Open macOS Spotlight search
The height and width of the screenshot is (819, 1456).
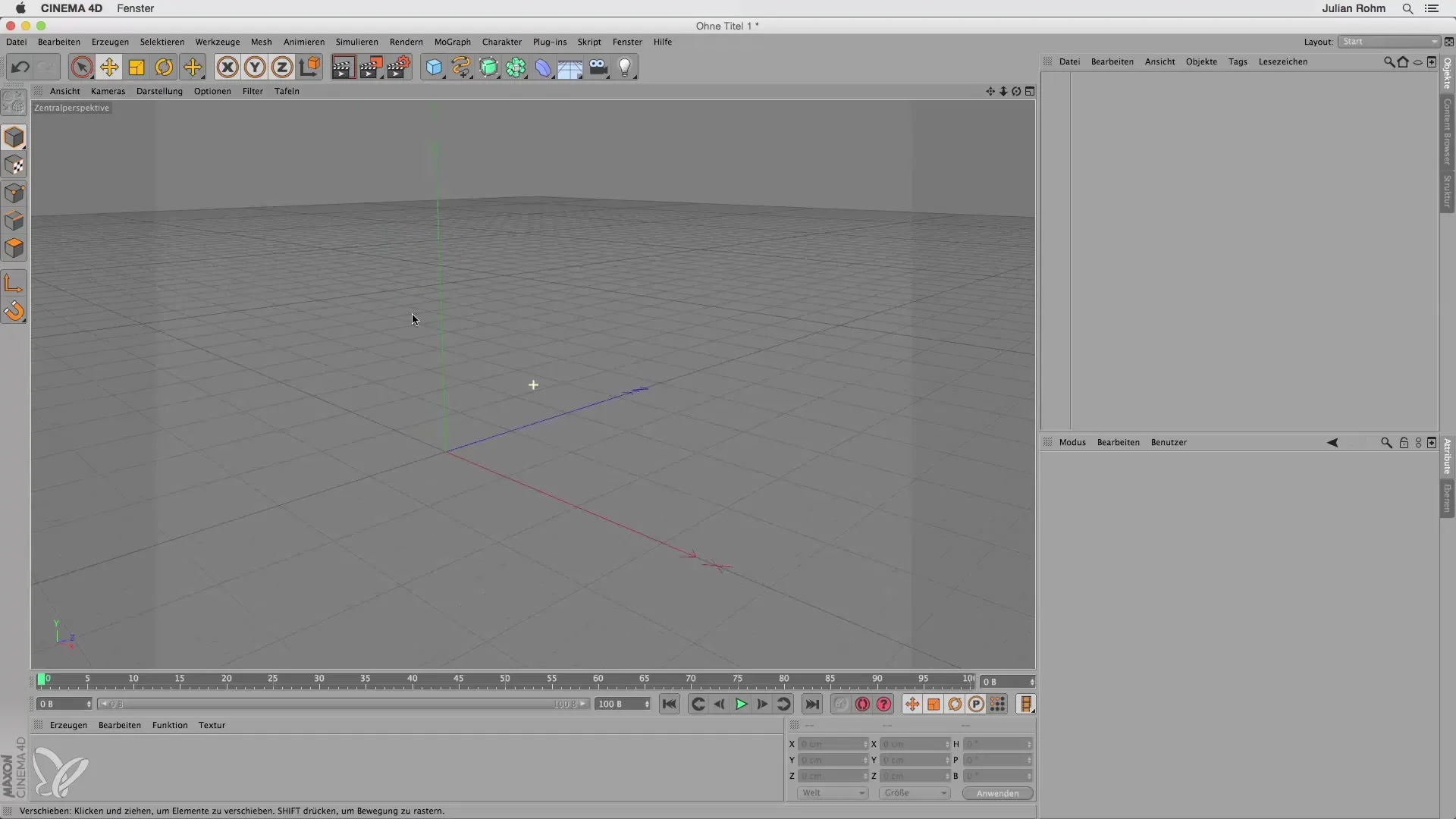pyautogui.click(x=1407, y=8)
